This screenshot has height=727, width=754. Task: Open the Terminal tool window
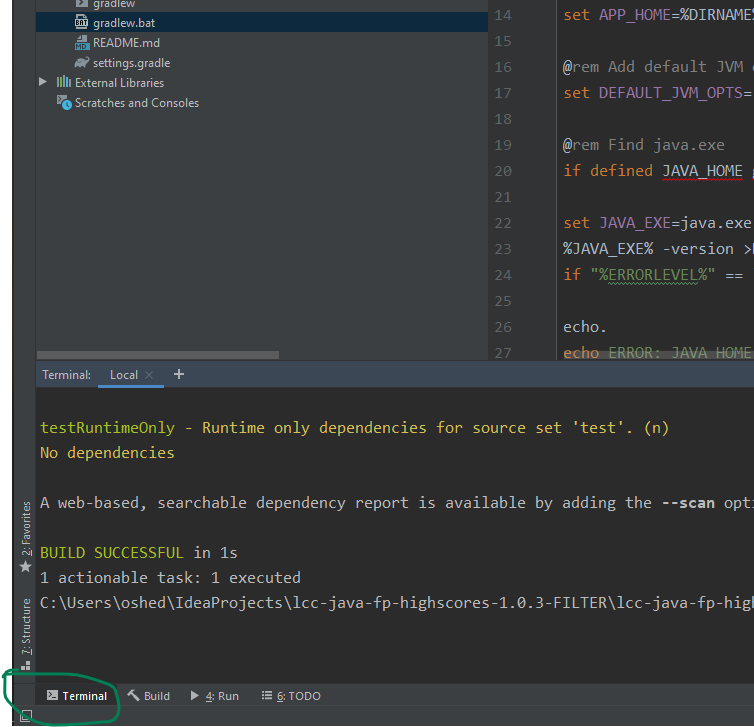point(77,696)
